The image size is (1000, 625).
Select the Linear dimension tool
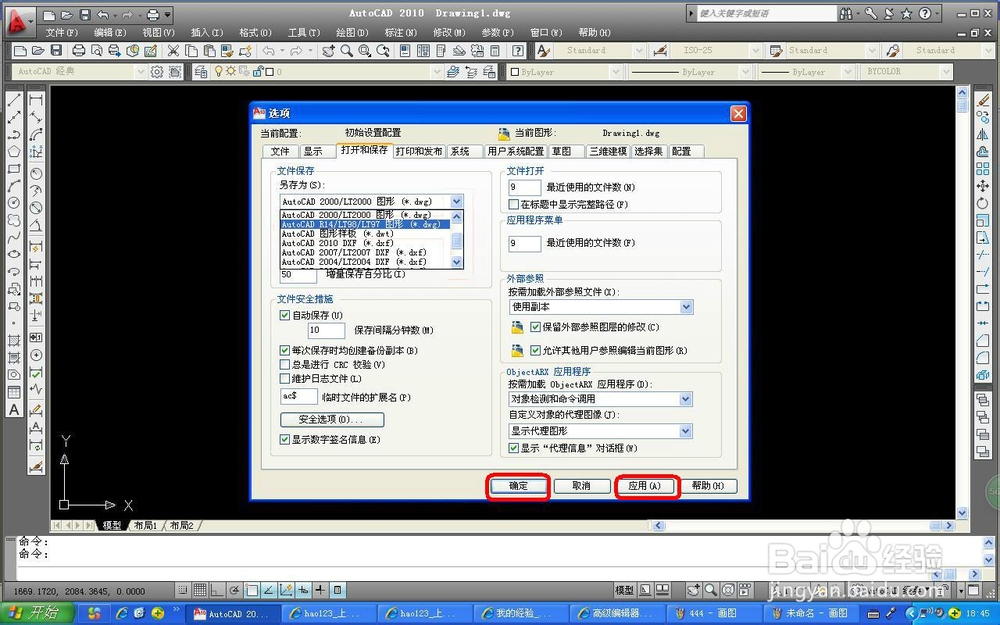pos(36,99)
